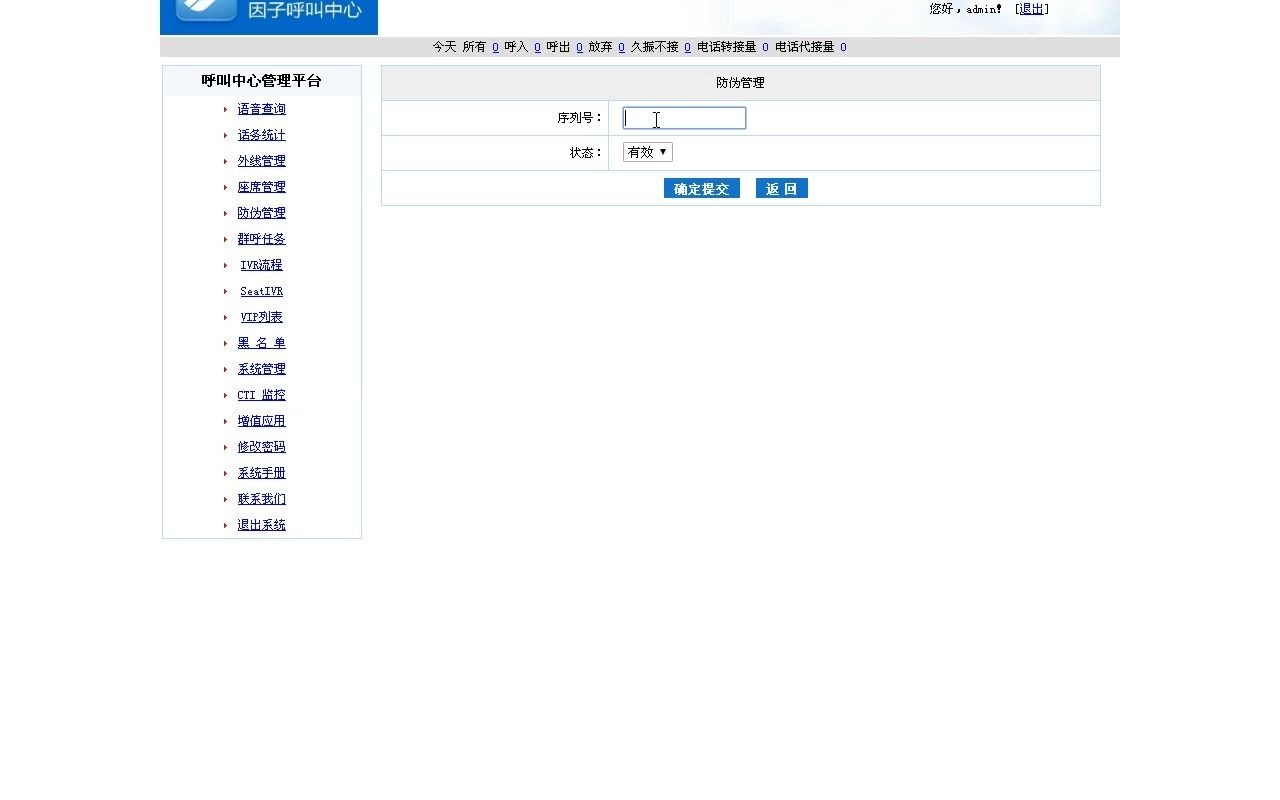Click the 所有 count in status bar
Screen dimensions: 1280x800
[x=495, y=47]
